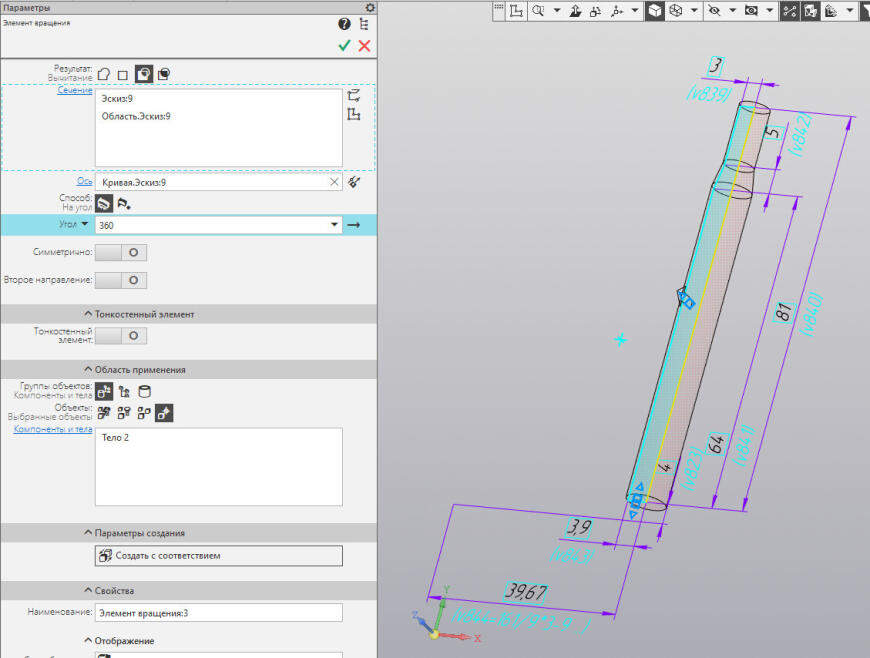Toggle the Второе направление switch

120,281
